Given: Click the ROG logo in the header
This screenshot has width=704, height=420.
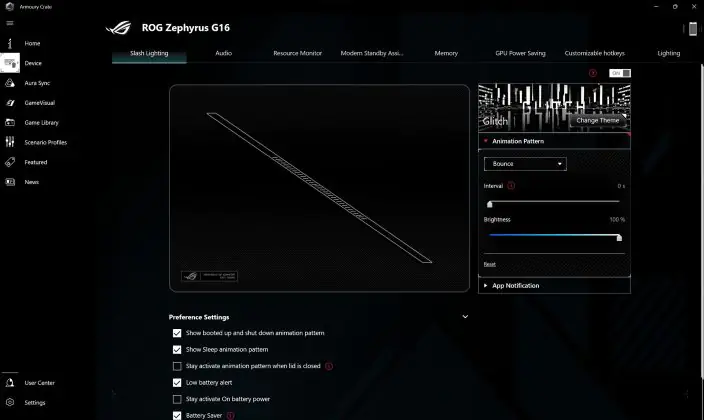Looking at the screenshot, I should pyautogui.click(x=119, y=28).
